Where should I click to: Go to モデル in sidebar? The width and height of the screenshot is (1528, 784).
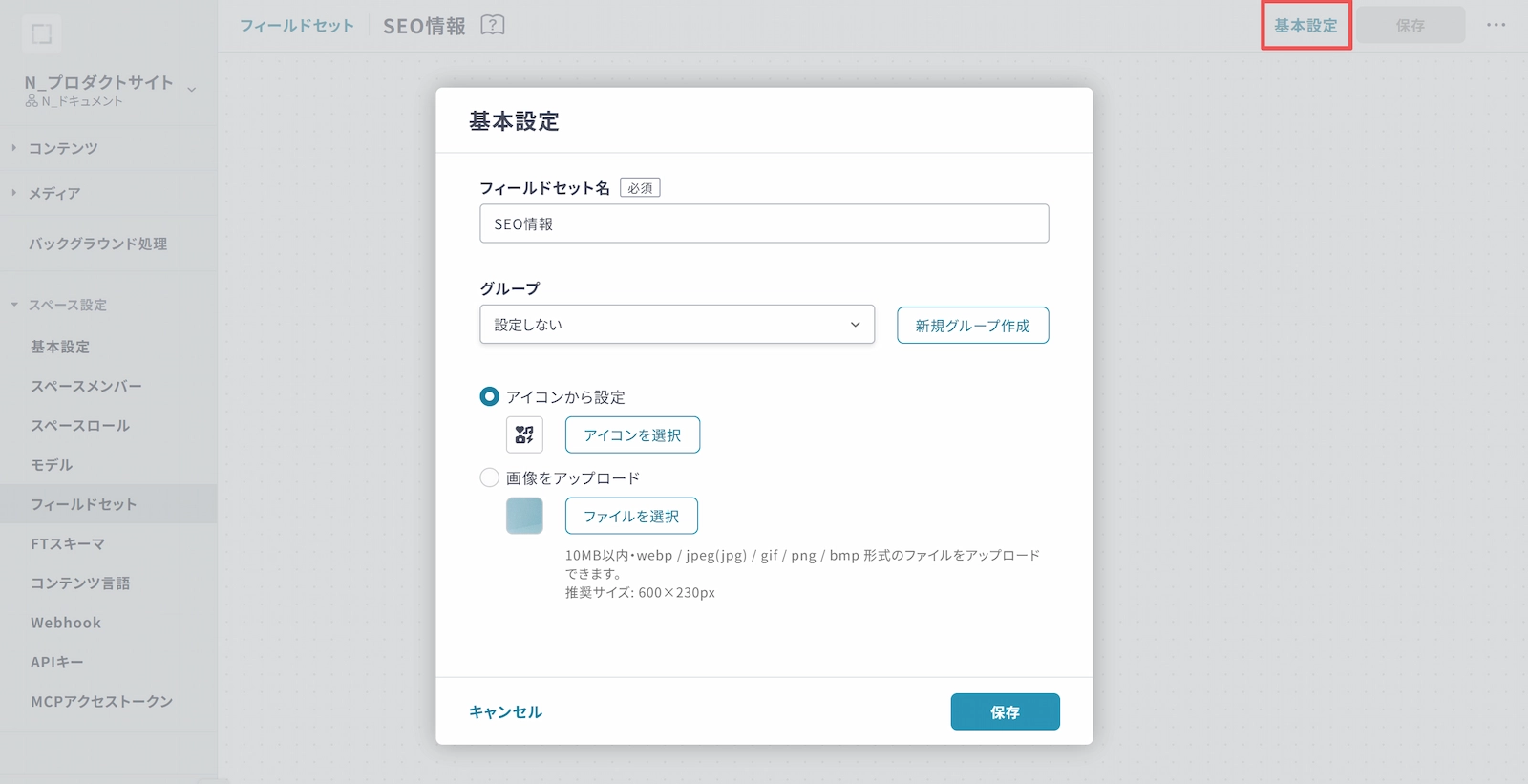(52, 465)
